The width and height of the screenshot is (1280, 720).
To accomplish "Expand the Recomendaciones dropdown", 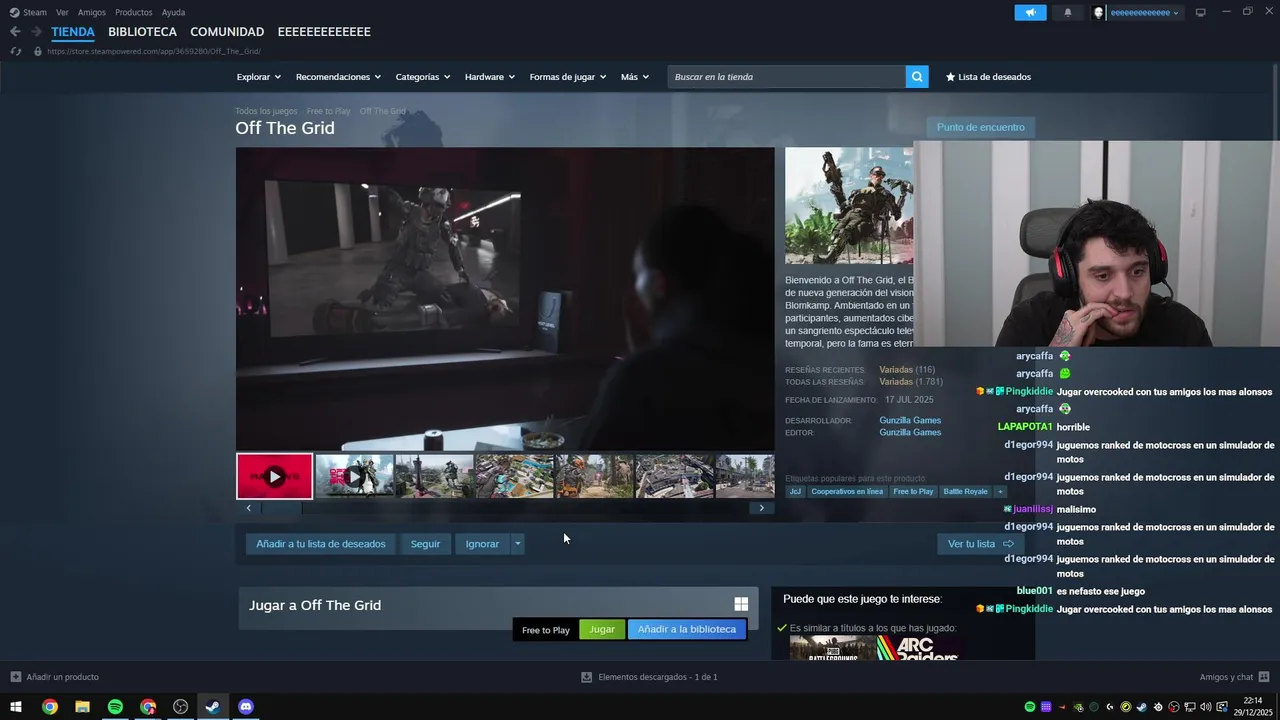I will point(338,77).
